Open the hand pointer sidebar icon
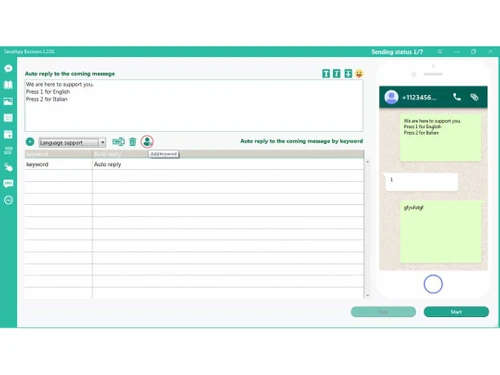This screenshot has width=500, height=375. pyautogui.click(x=8, y=167)
